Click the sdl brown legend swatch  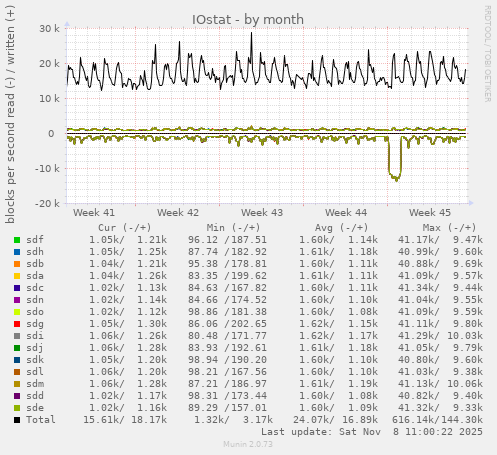click(17, 372)
